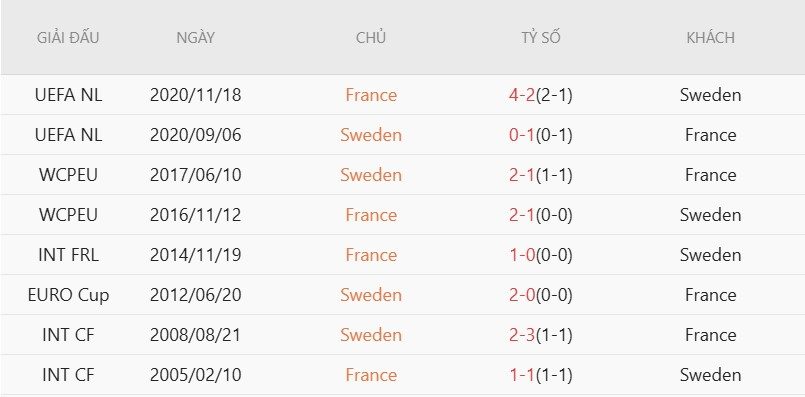Click the TỶ SỐ column header

tap(541, 38)
